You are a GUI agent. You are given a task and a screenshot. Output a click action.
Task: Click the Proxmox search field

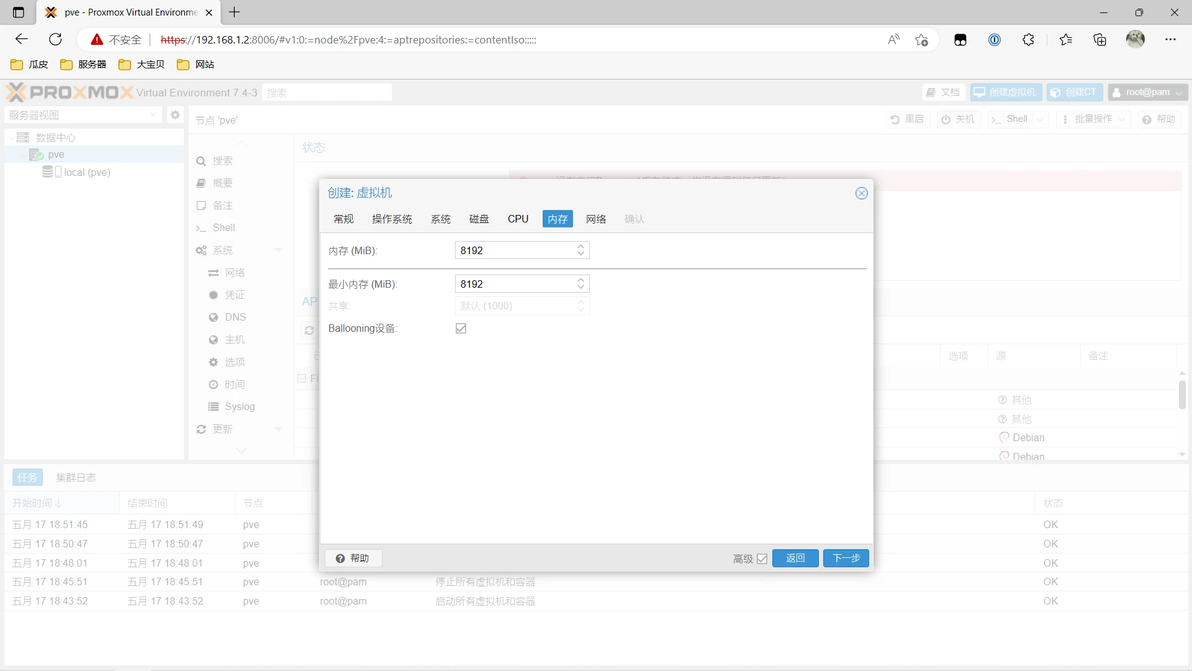coord(327,93)
